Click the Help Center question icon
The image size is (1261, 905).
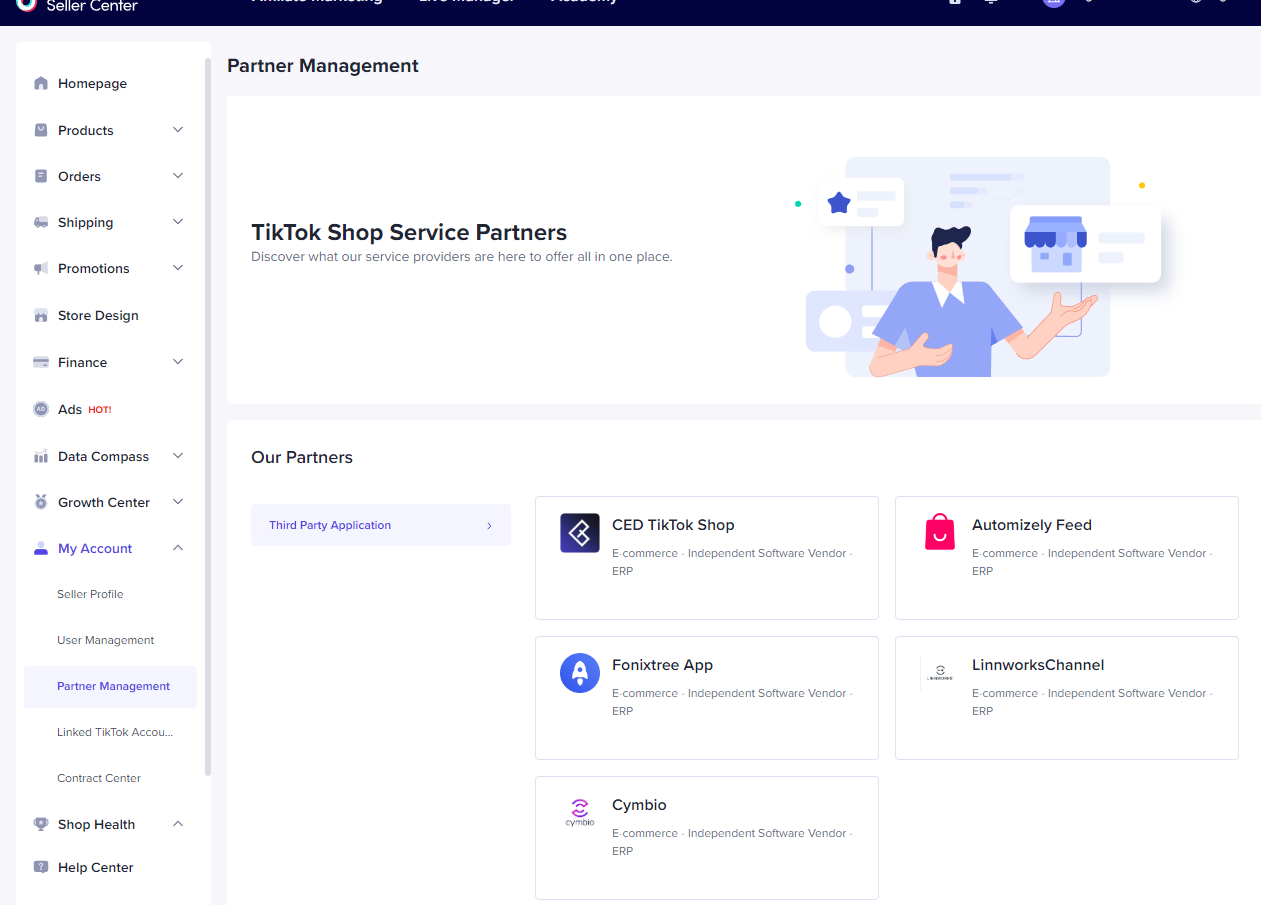[x=41, y=867]
